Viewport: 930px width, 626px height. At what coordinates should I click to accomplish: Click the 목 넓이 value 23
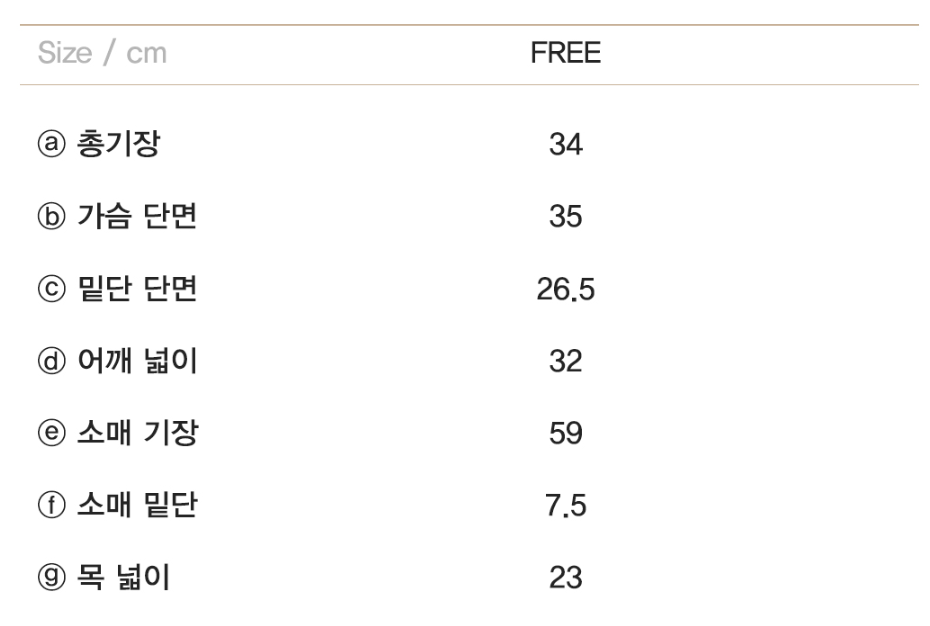(x=565, y=578)
